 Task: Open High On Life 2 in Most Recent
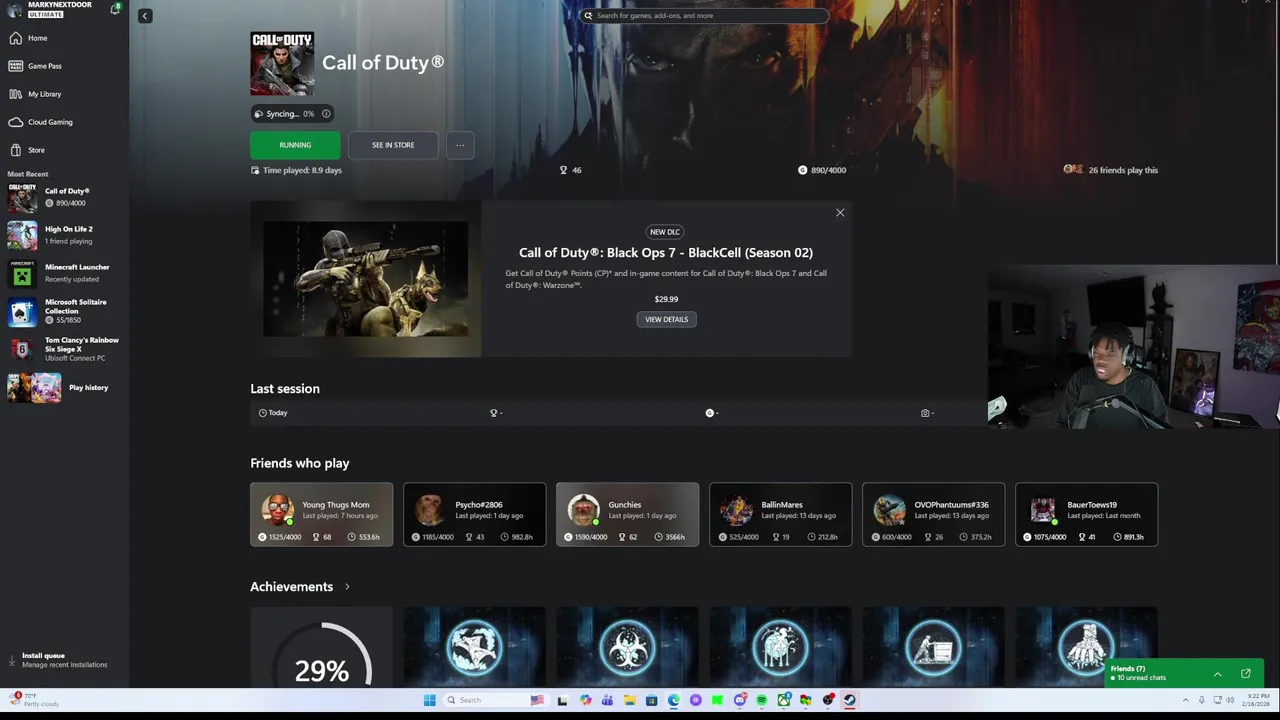pos(64,235)
